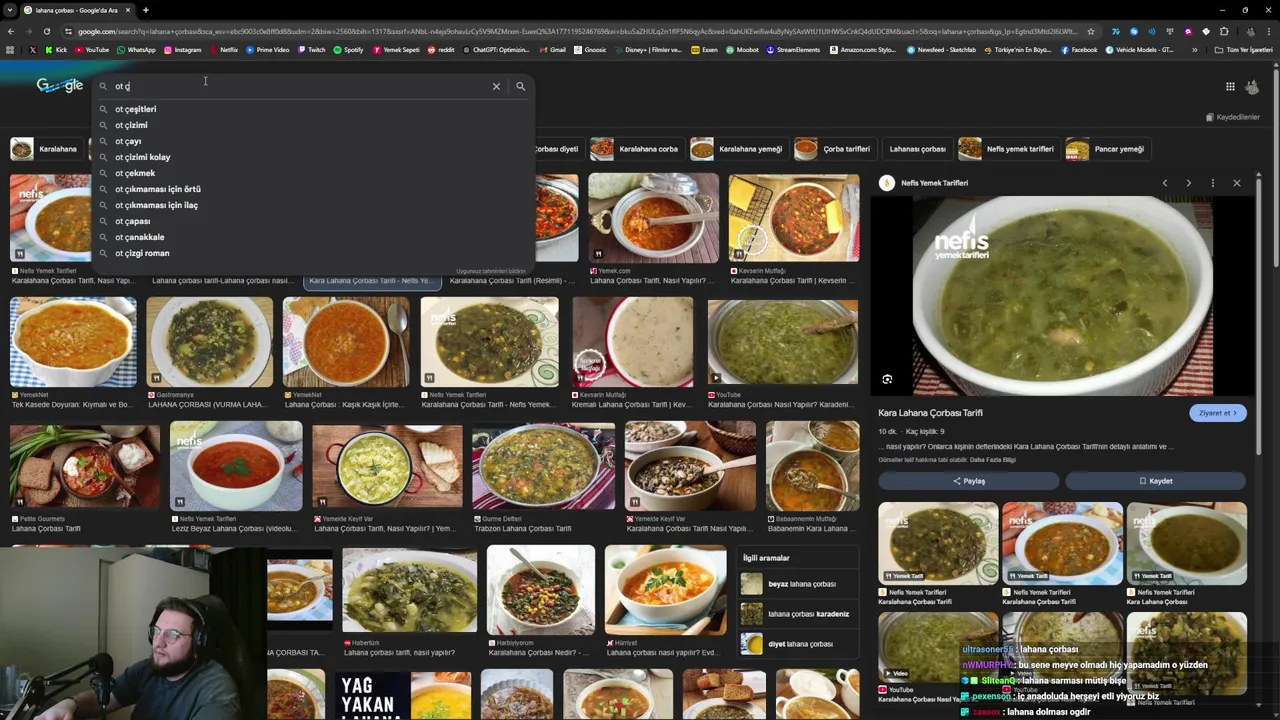This screenshot has height=720, width=1280.
Task: Open Instagram bookmark
Action: pyautogui.click(x=181, y=50)
